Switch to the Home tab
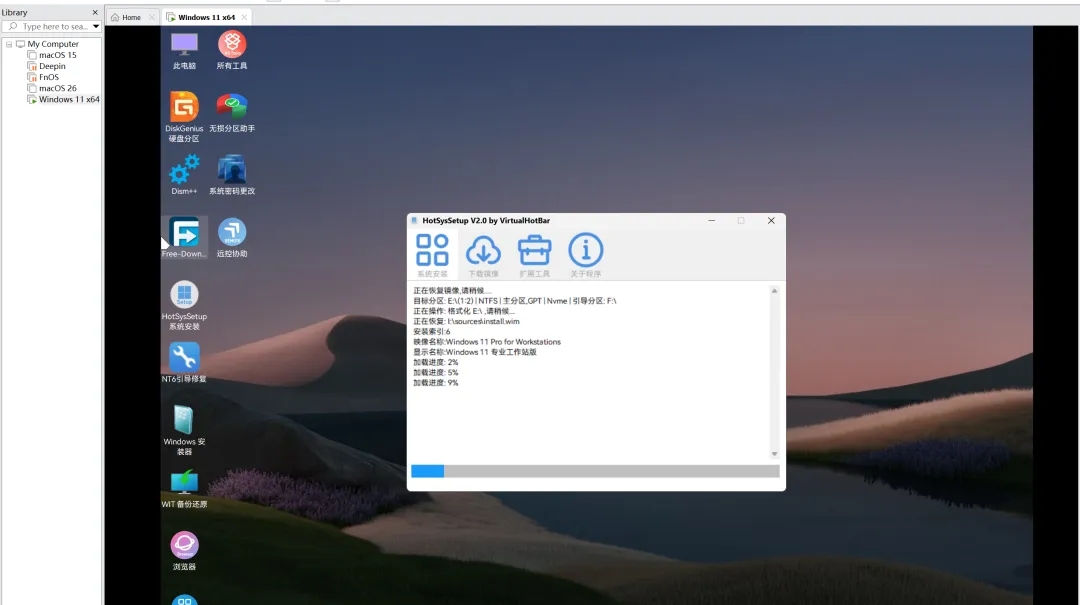Screen dimensions: 1080x605 pyautogui.click(x=126, y=17)
